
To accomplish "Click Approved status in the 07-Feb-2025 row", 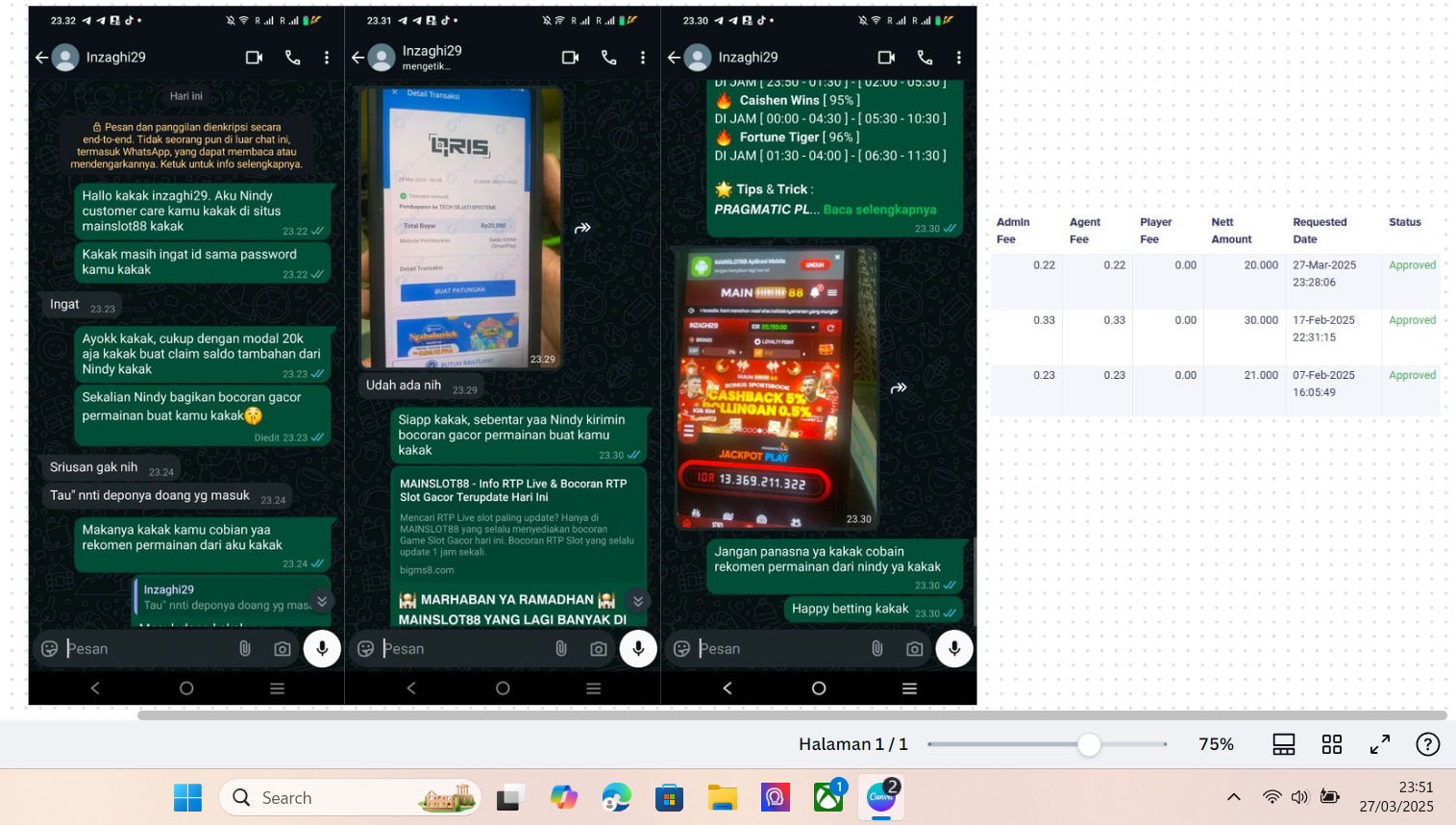I will 1413,375.
